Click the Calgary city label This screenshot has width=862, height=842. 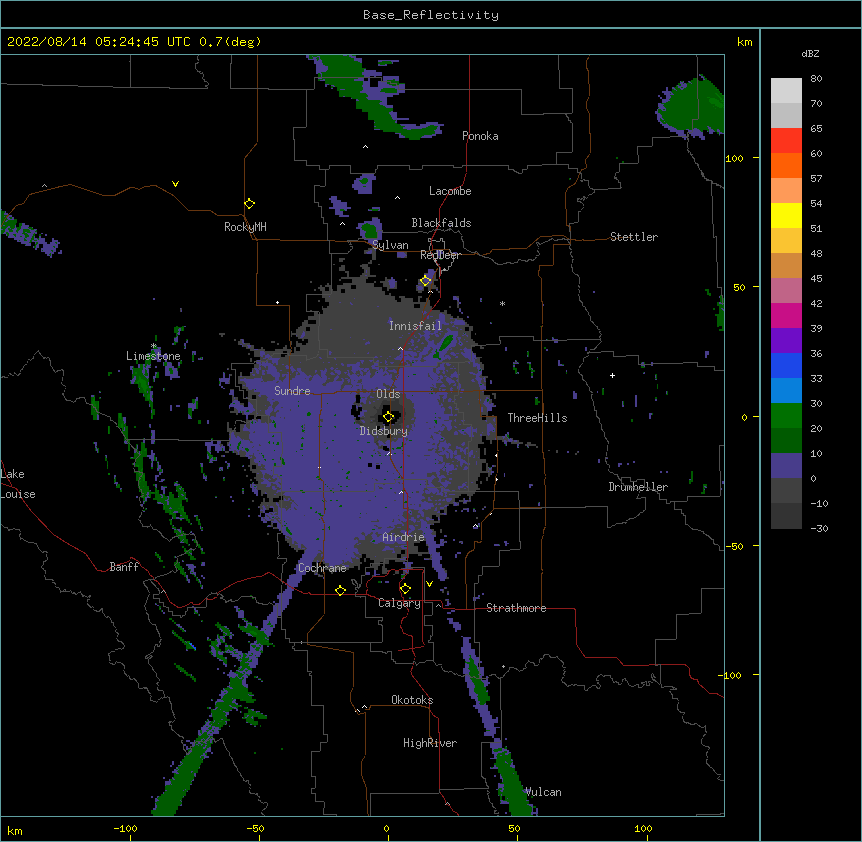pyautogui.click(x=399, y=603)
